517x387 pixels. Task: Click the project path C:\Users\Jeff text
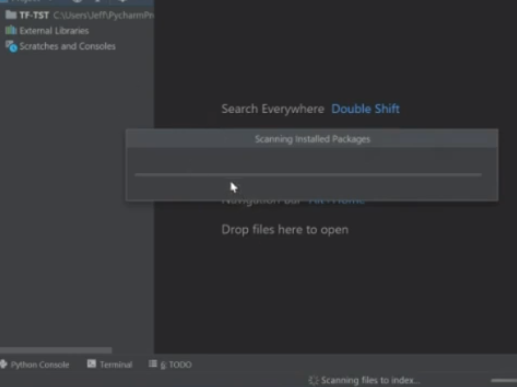click(103, 15)
